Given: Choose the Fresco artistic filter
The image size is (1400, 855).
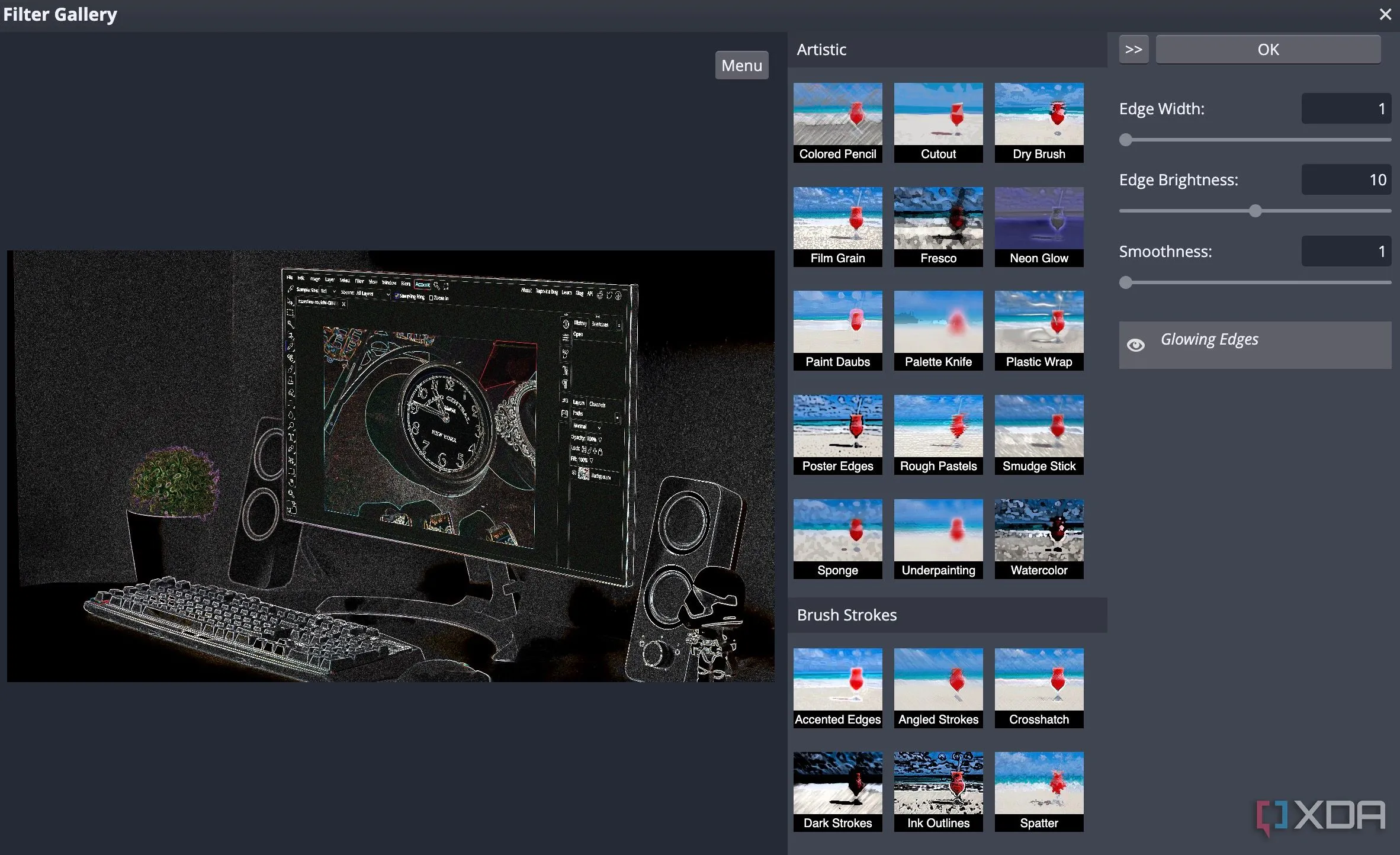Looking at the screenshot, I should tap(938, 226).
